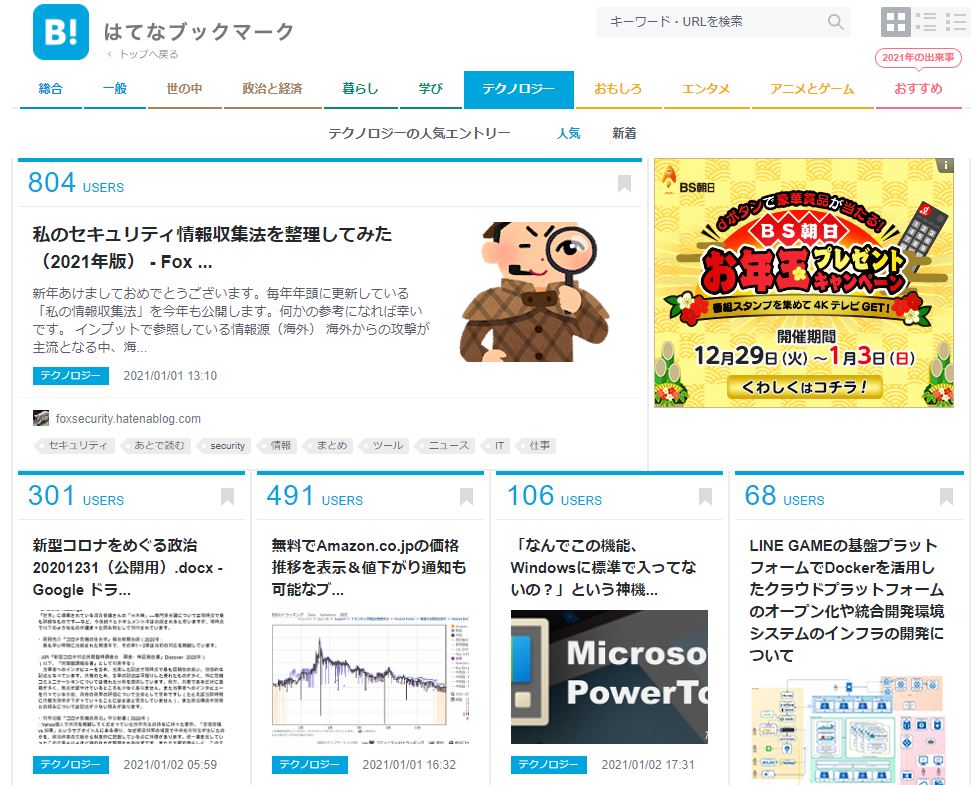
Task: Open 無料でAmazon.co.jpの価格推移 article title
Action: coord(369,567)
